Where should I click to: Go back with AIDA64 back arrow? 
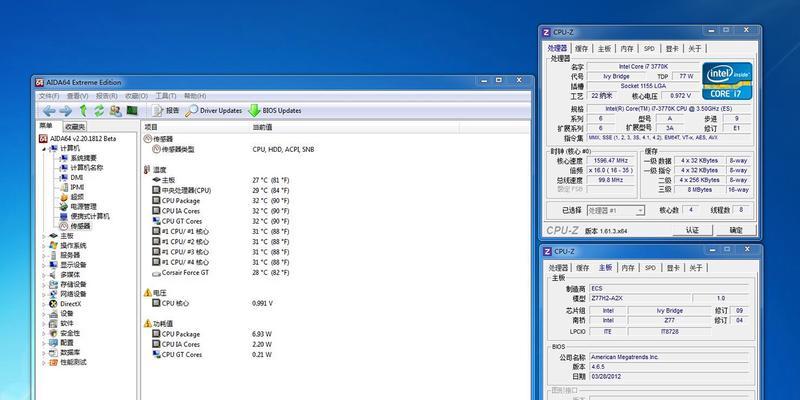[x=49, y=111]
